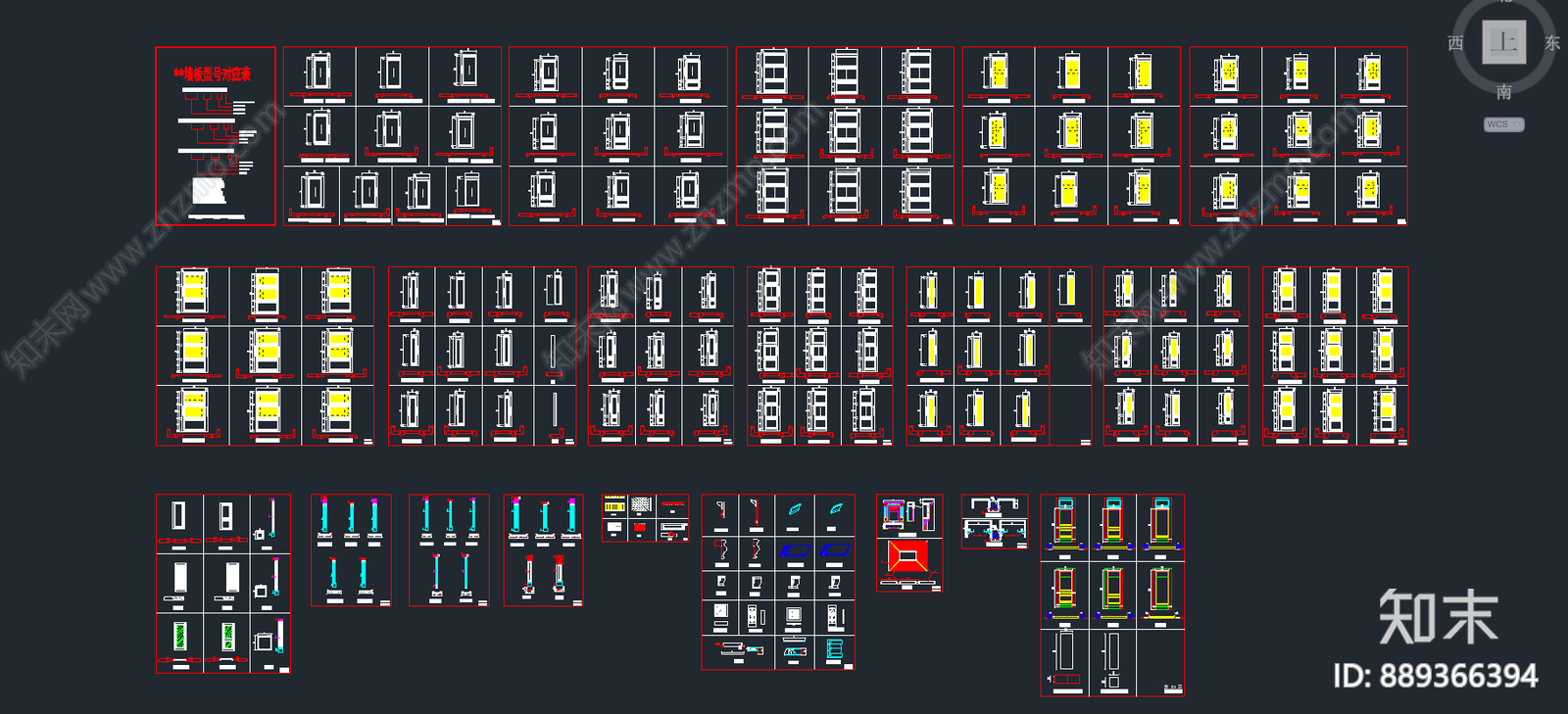1568x714 pixels.
Task: Click the ViewCube top face labeled 上
Action: click(1503, 42)
